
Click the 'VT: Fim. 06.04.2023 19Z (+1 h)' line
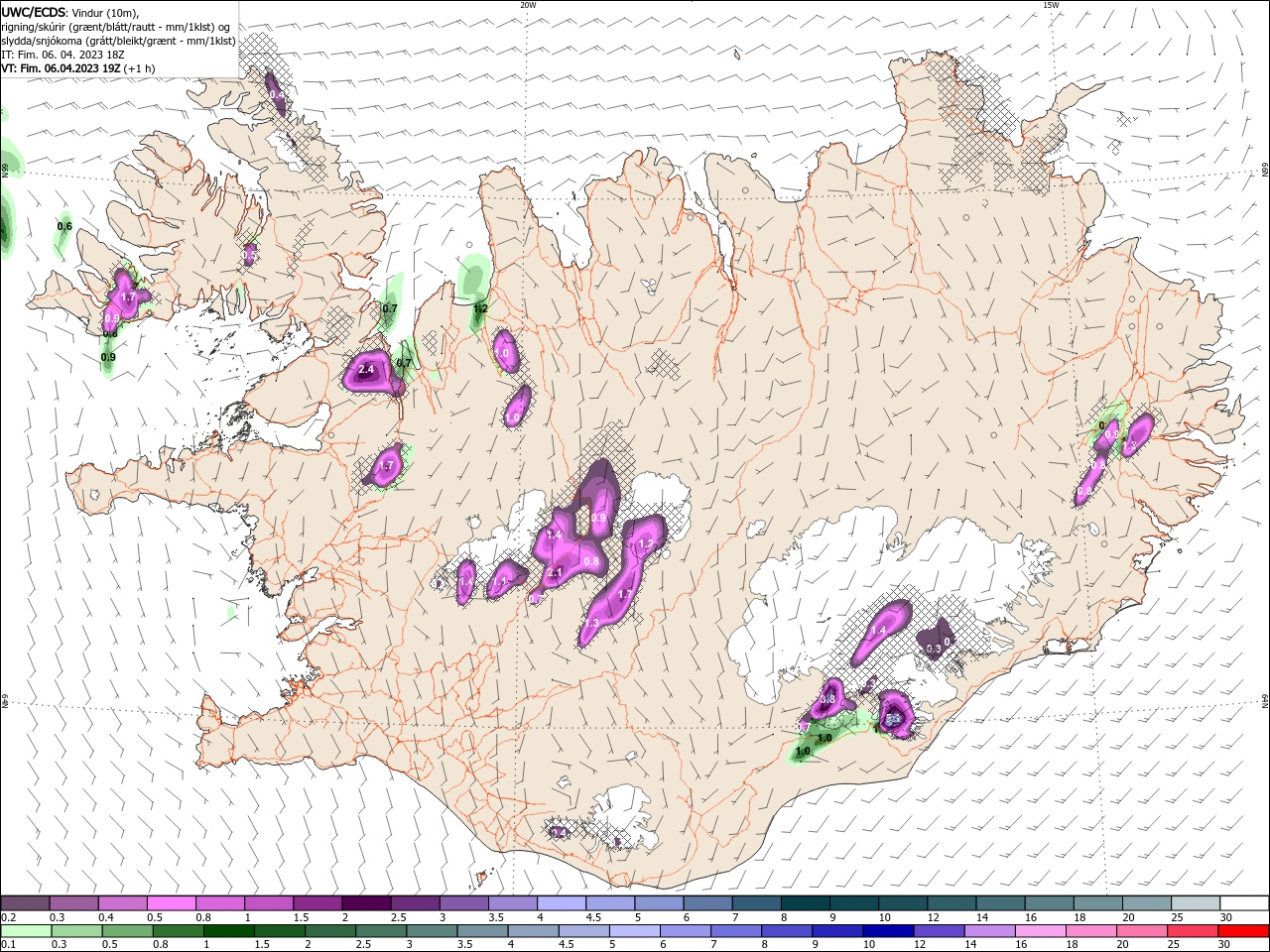click(x=78, y=68)
